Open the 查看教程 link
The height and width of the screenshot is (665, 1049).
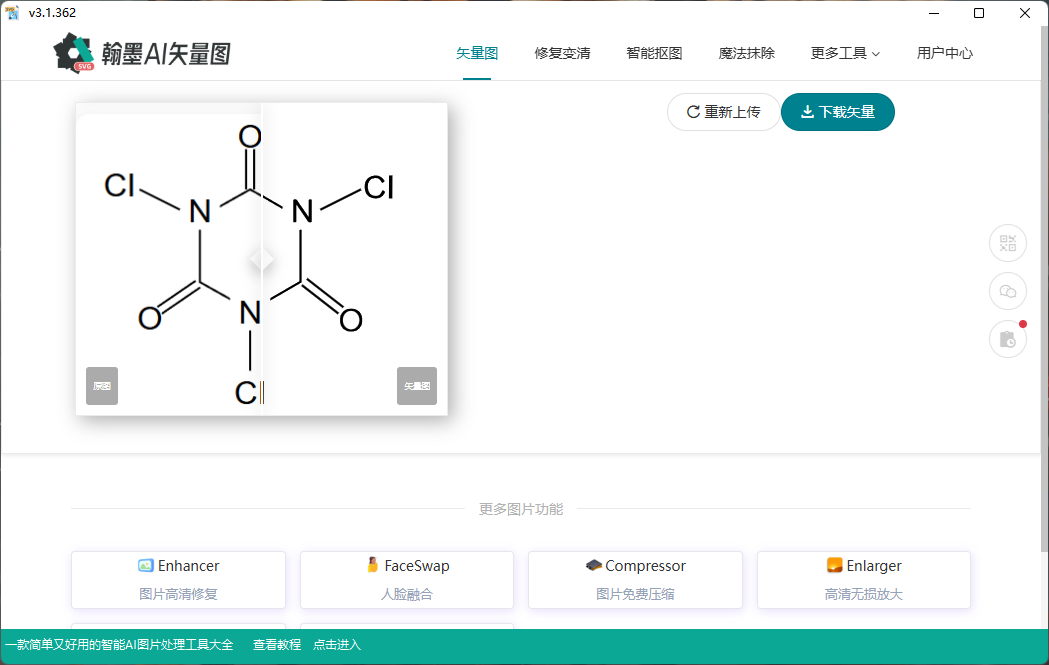[x=276, y=645]
